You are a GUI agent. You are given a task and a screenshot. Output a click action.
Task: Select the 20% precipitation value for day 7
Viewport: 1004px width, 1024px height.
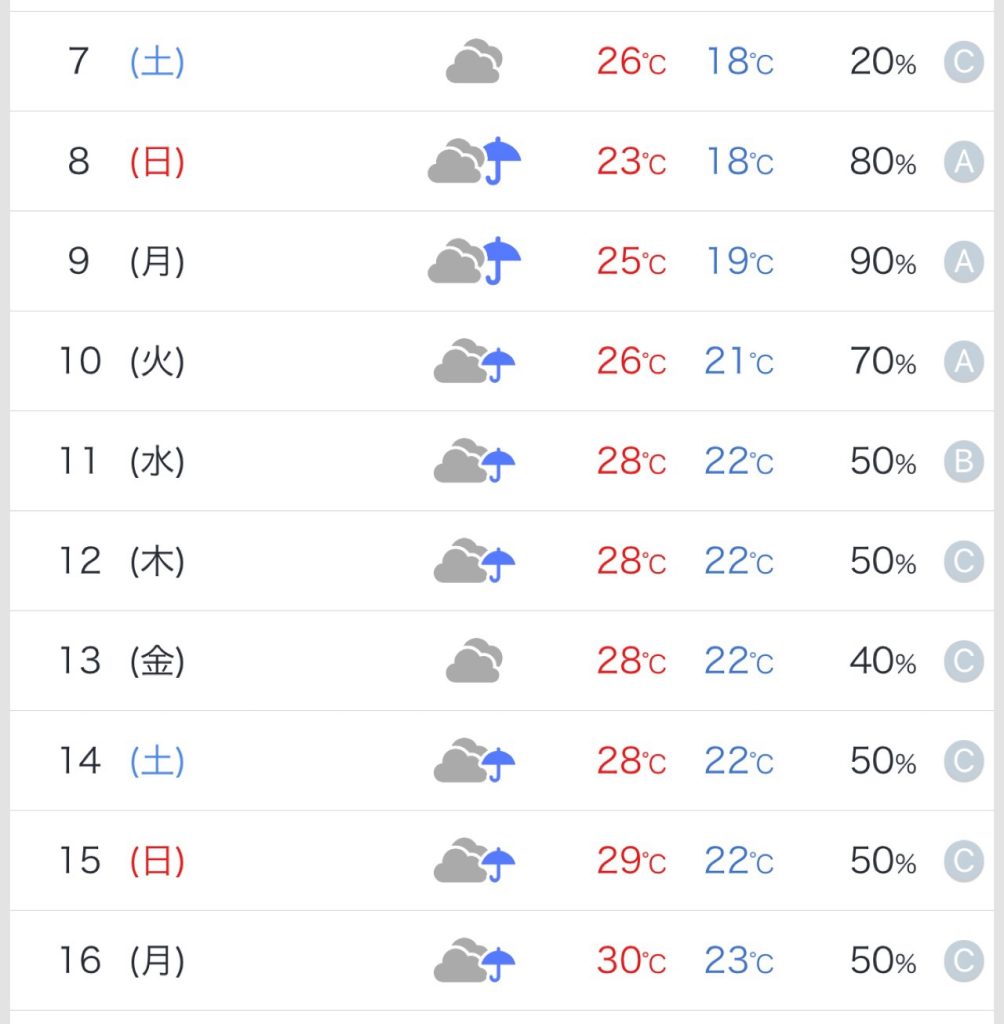[883, 62]
